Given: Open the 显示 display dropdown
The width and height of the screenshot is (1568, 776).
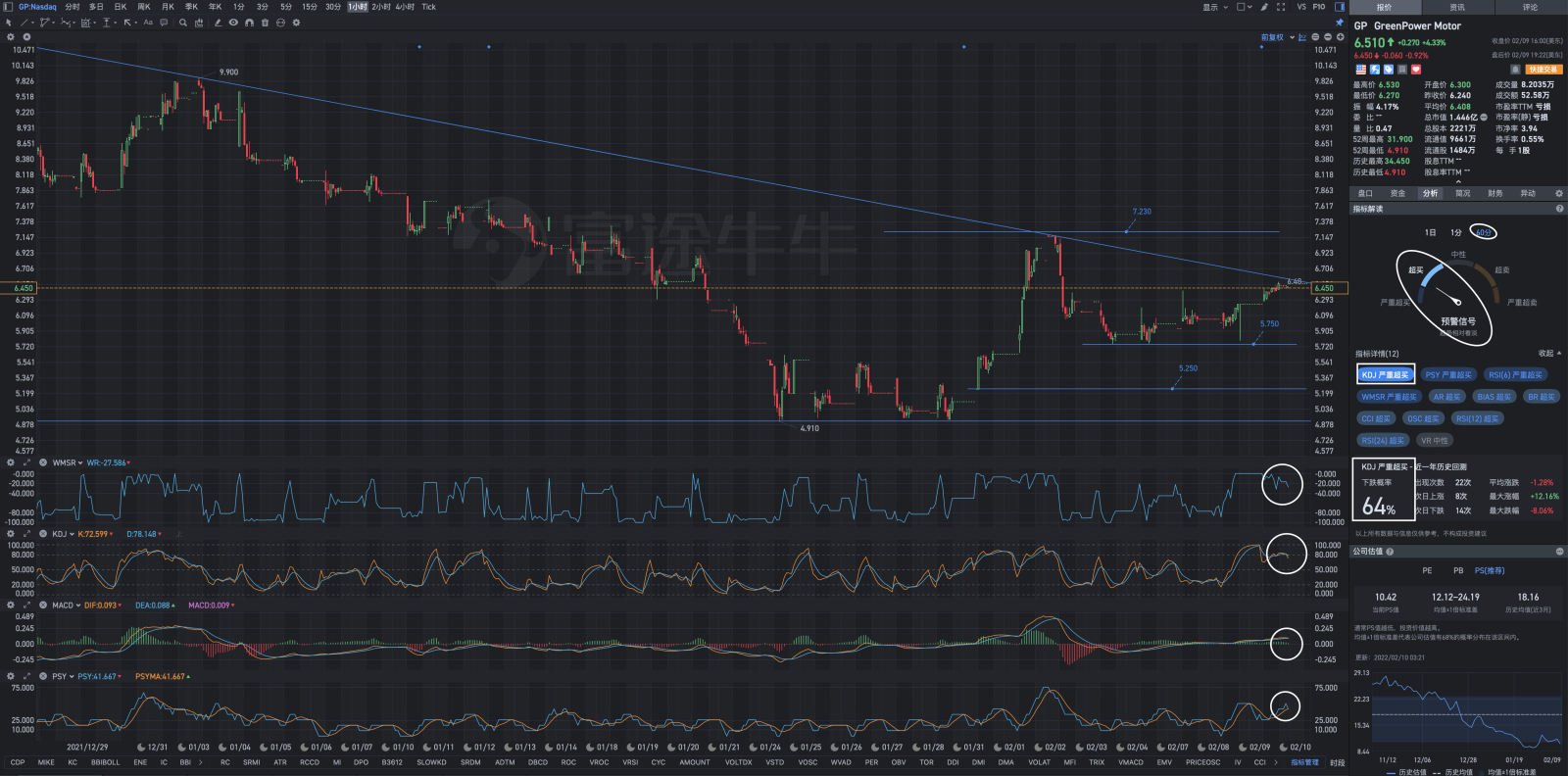Looking at the screenshot, I should (x=1215, y=7).
